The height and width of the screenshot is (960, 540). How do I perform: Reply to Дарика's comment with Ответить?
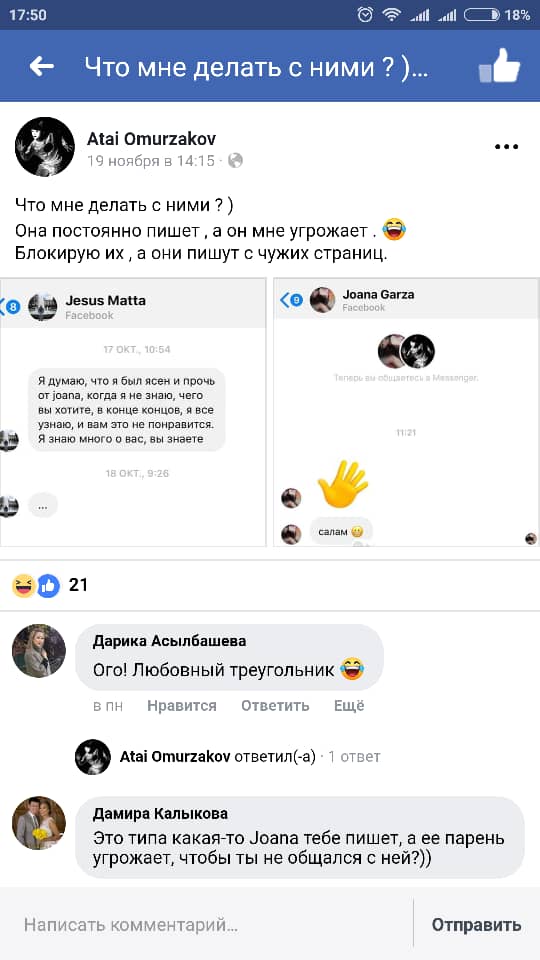tap(275, 705)
